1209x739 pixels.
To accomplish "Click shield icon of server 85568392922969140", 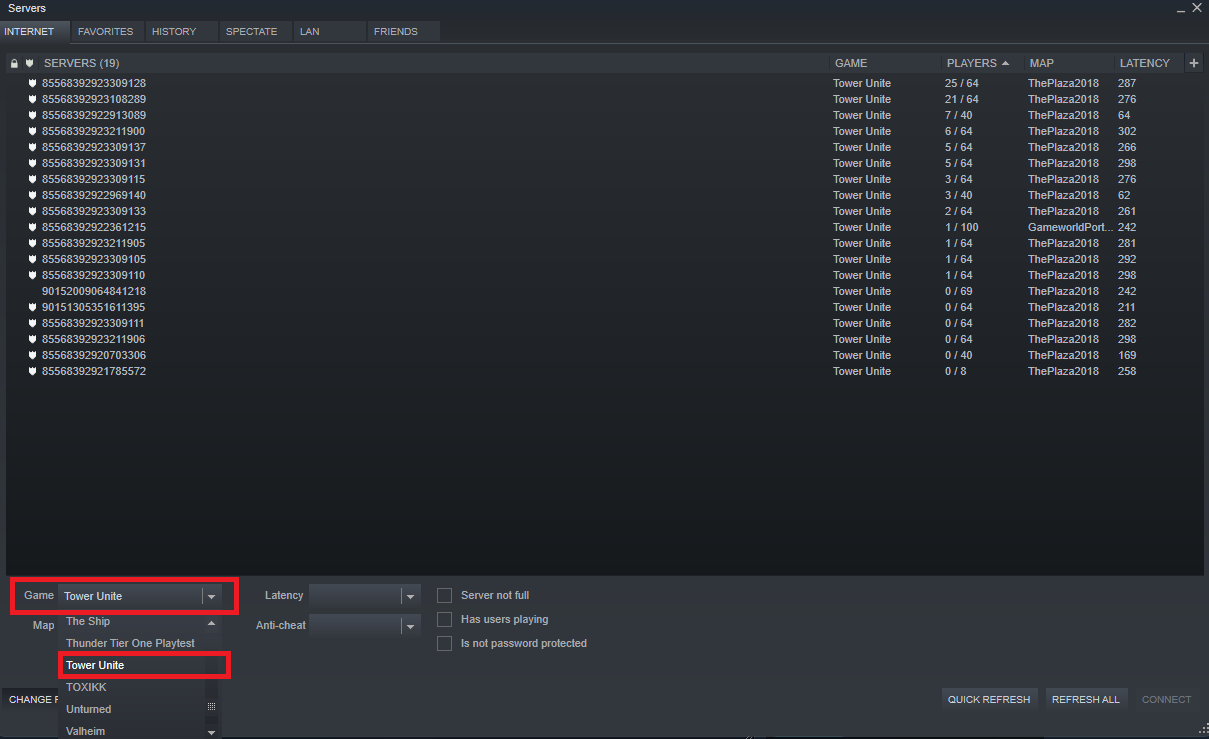I will click(x=32, y=195).
